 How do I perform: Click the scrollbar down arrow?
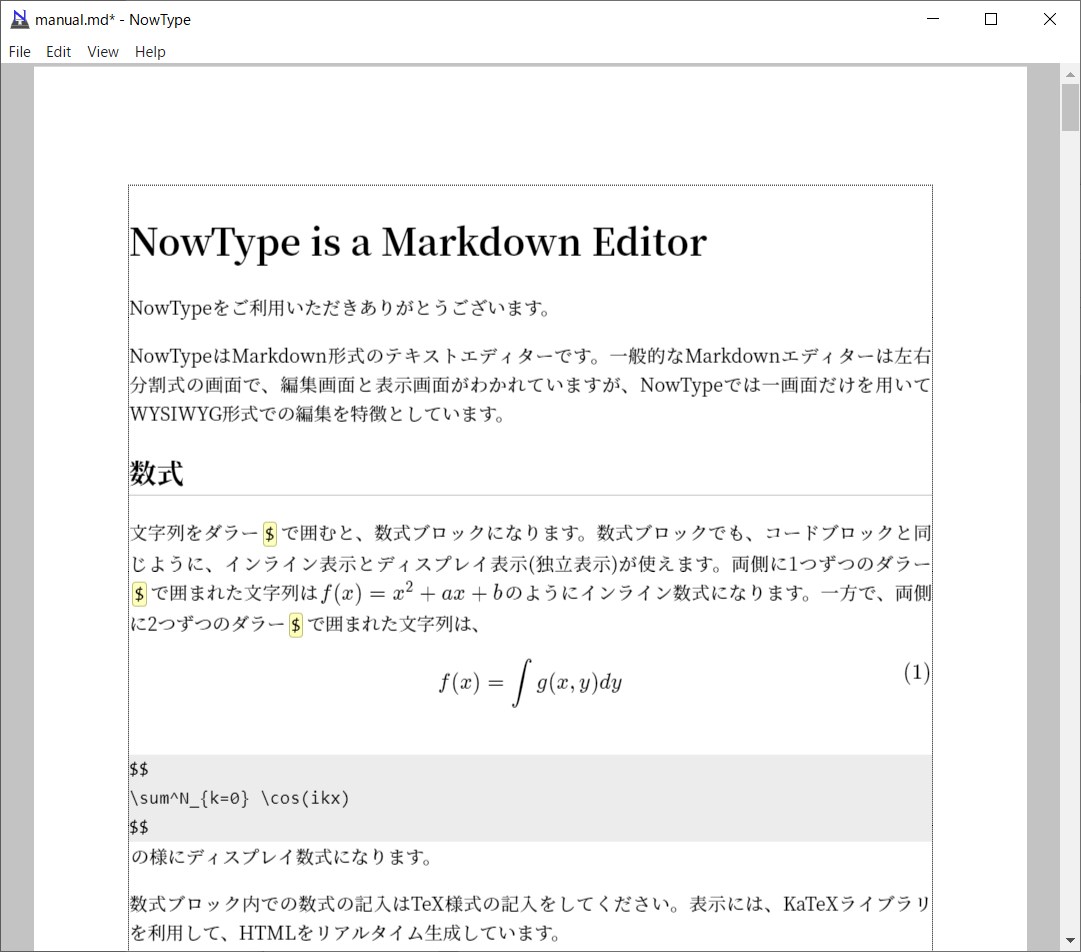[1068, 938]
